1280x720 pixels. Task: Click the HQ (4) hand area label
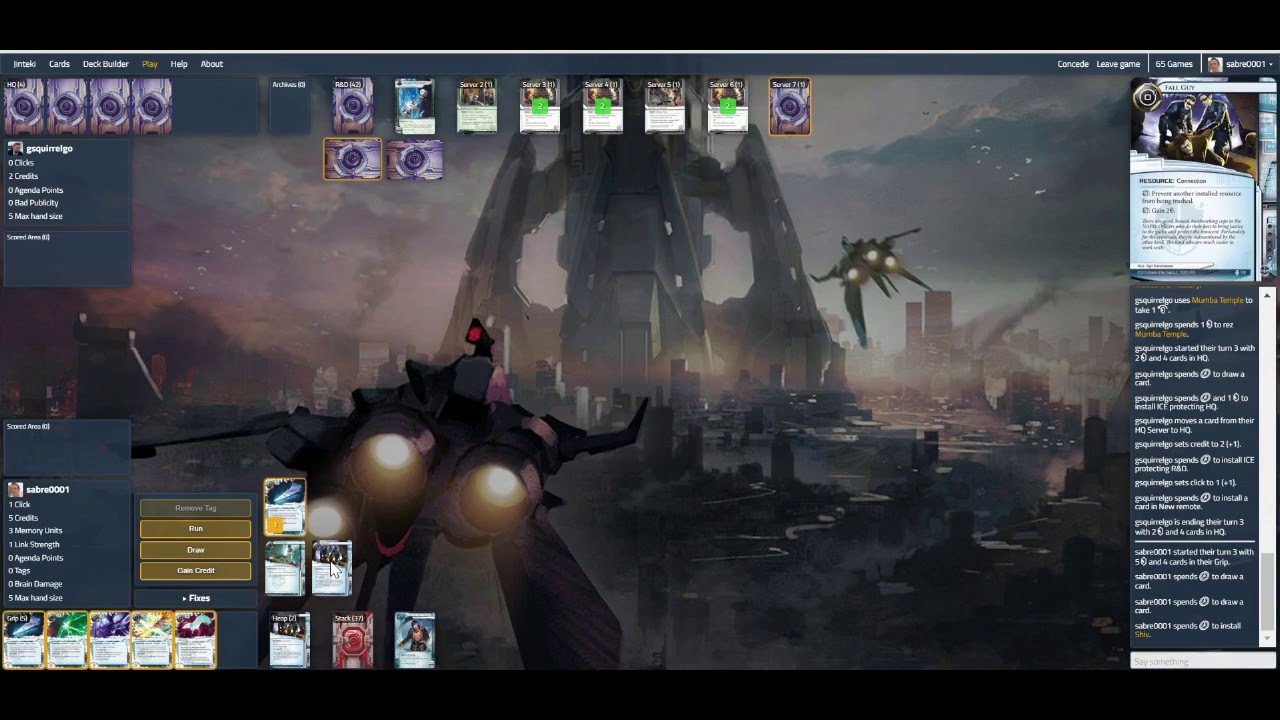(x=15, y=85)
